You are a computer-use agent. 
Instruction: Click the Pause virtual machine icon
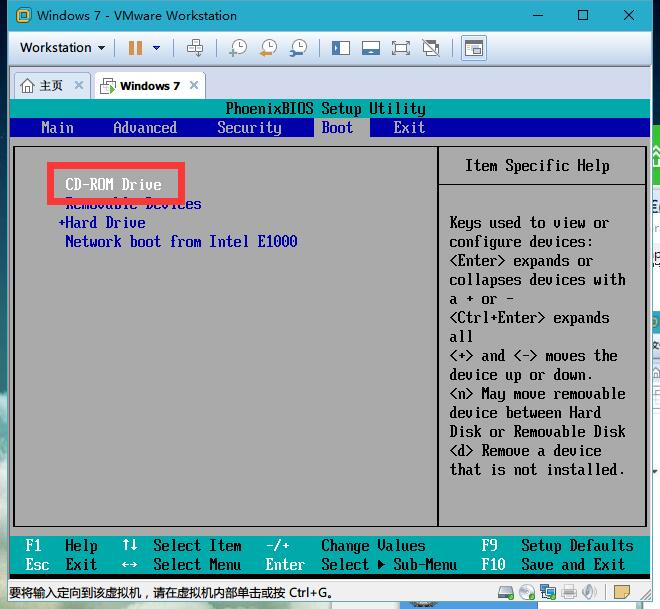point(135,47)
